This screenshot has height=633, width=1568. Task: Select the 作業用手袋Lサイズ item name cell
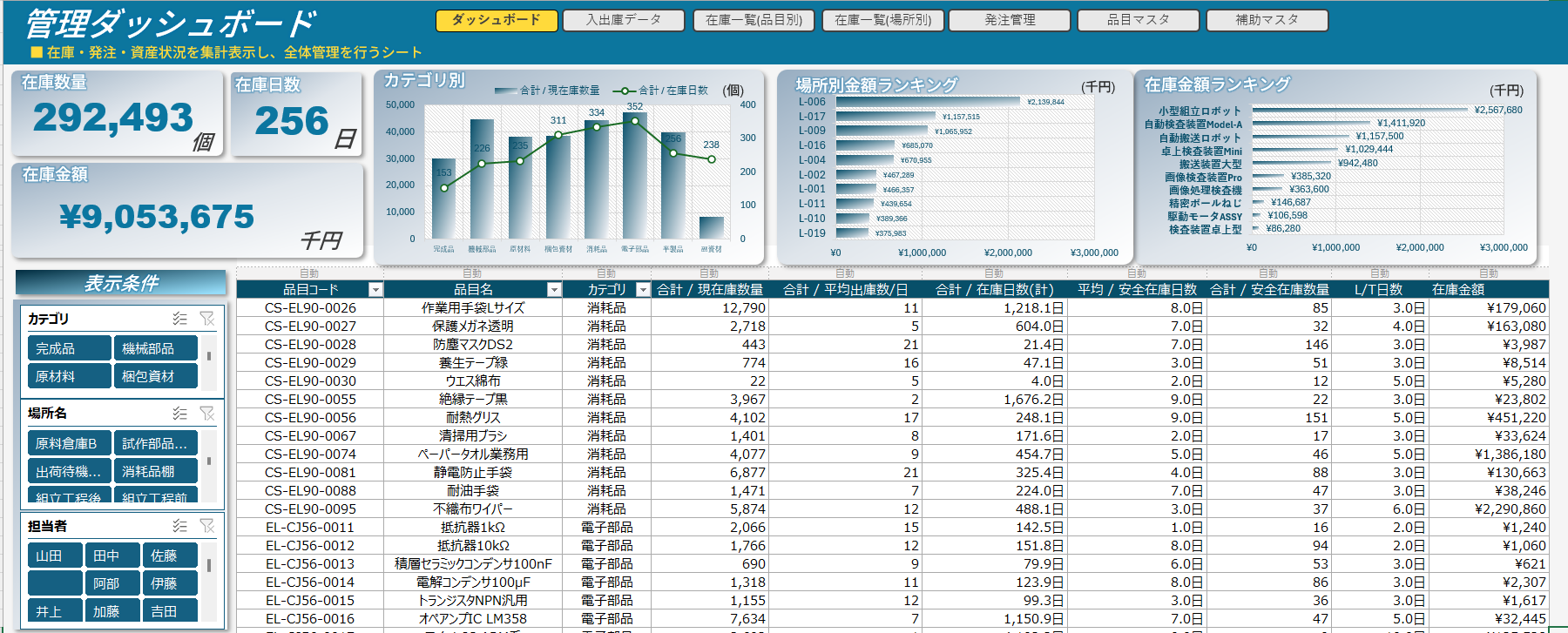pos(473,308)
